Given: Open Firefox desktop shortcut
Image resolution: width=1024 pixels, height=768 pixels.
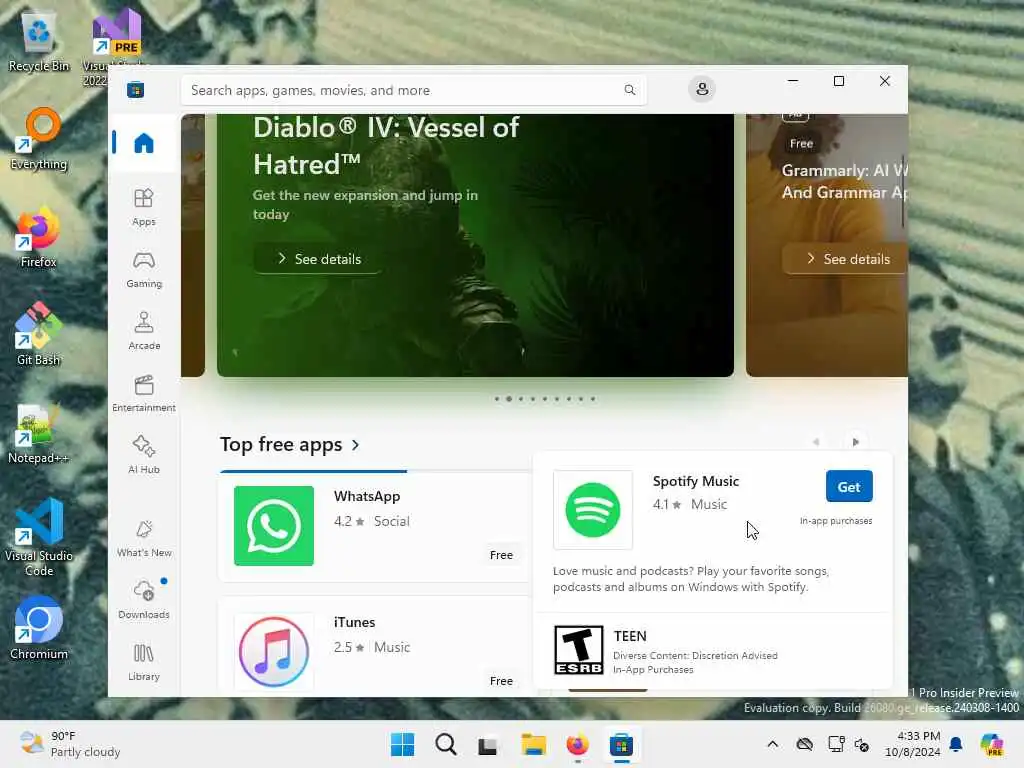Looking at the screenshot, I should tap(39, 237).
